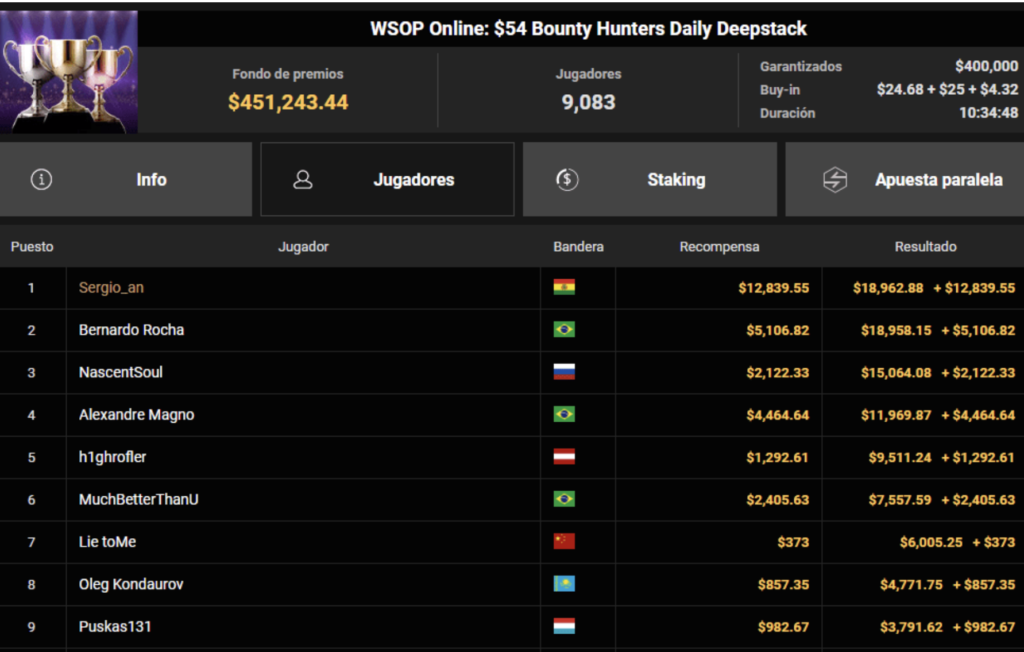Click the dollar coin Staking icon
Viewport: 1024px width, 652px height.
coord(567,179)
